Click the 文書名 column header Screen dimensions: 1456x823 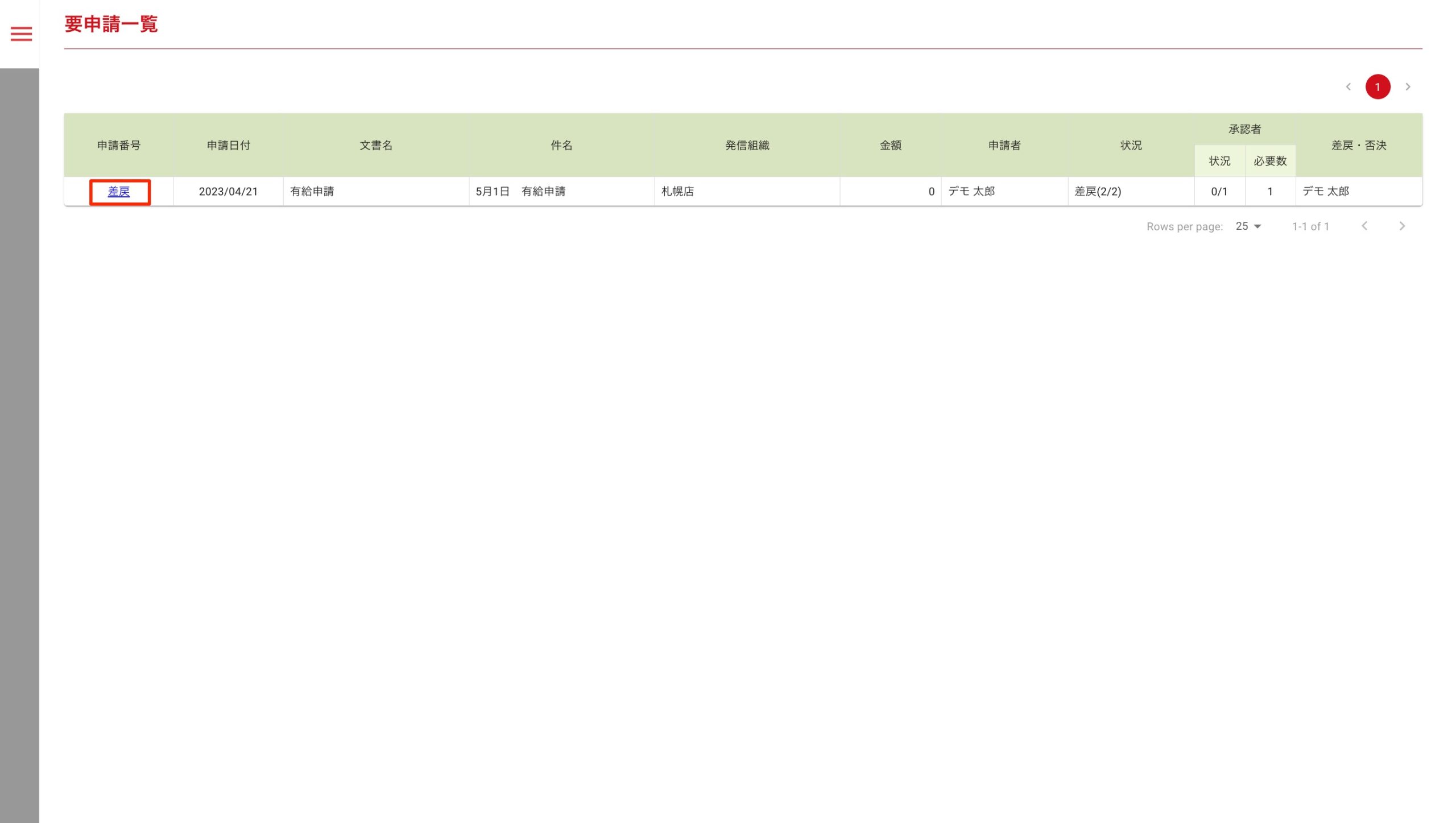(x=376, y=146)
